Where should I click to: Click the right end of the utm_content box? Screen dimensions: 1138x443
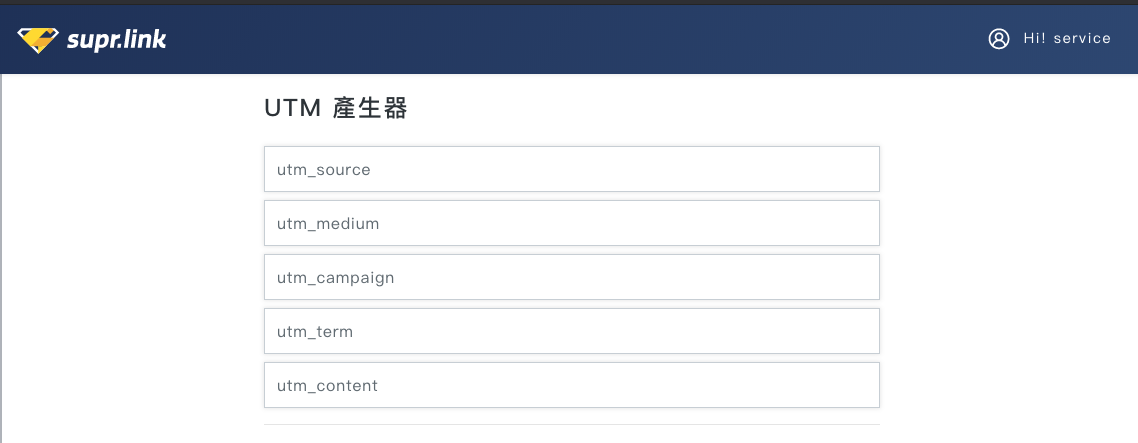(x=860, y=385)
